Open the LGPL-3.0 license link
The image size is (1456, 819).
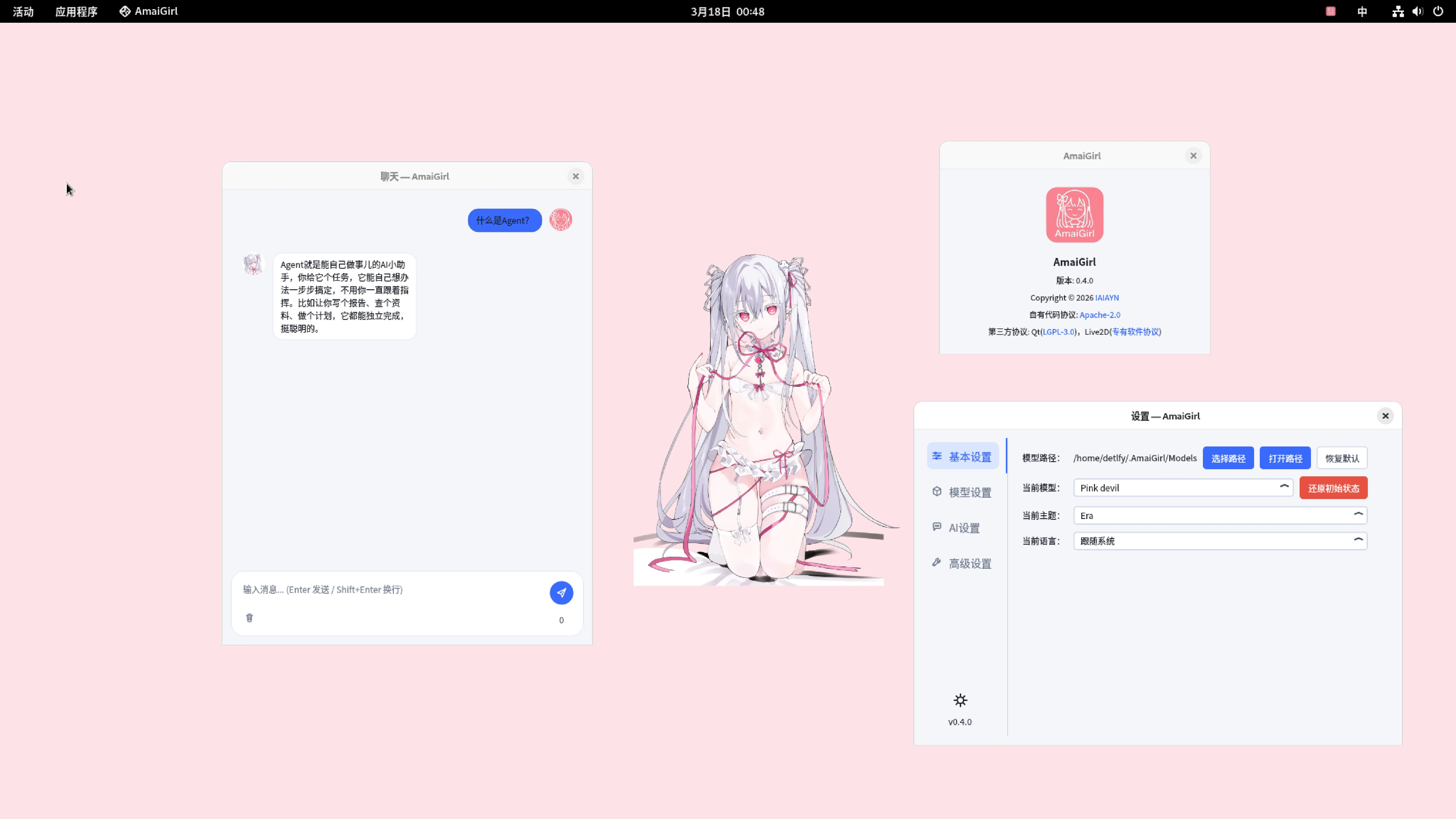(x=1059, y=332)
